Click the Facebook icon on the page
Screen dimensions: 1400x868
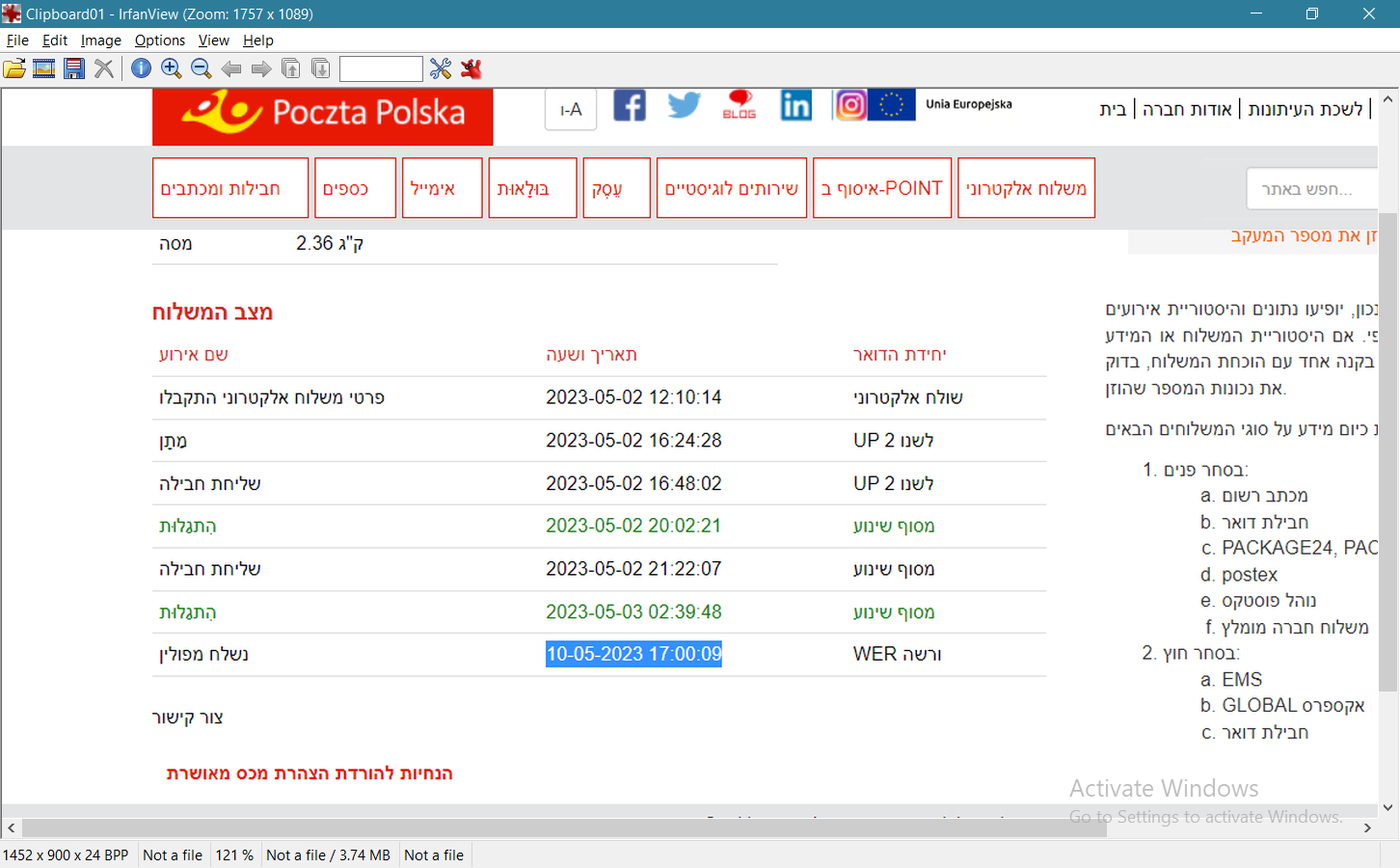630,104
